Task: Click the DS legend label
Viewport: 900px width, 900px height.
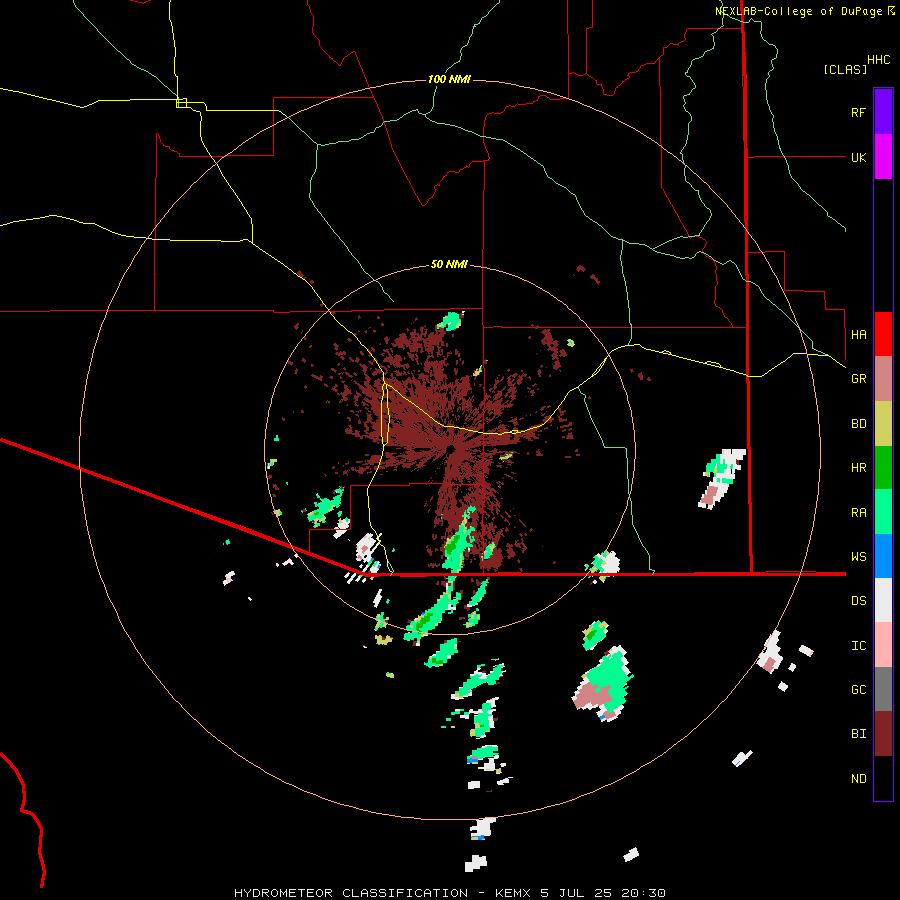Action: coord(859,601)
